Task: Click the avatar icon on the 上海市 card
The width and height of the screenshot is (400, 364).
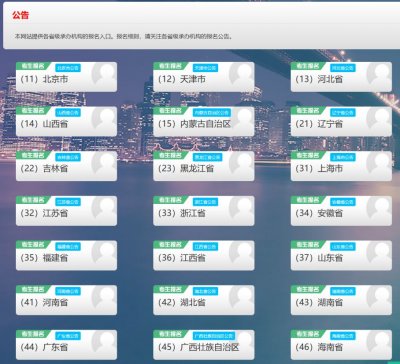Action: tap(379, 163)
